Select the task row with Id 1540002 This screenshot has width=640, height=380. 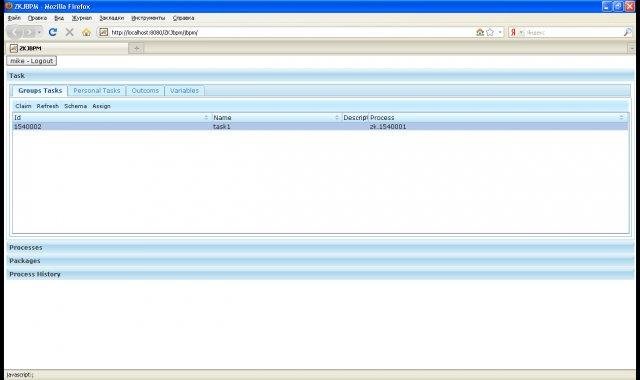[320, 127]
